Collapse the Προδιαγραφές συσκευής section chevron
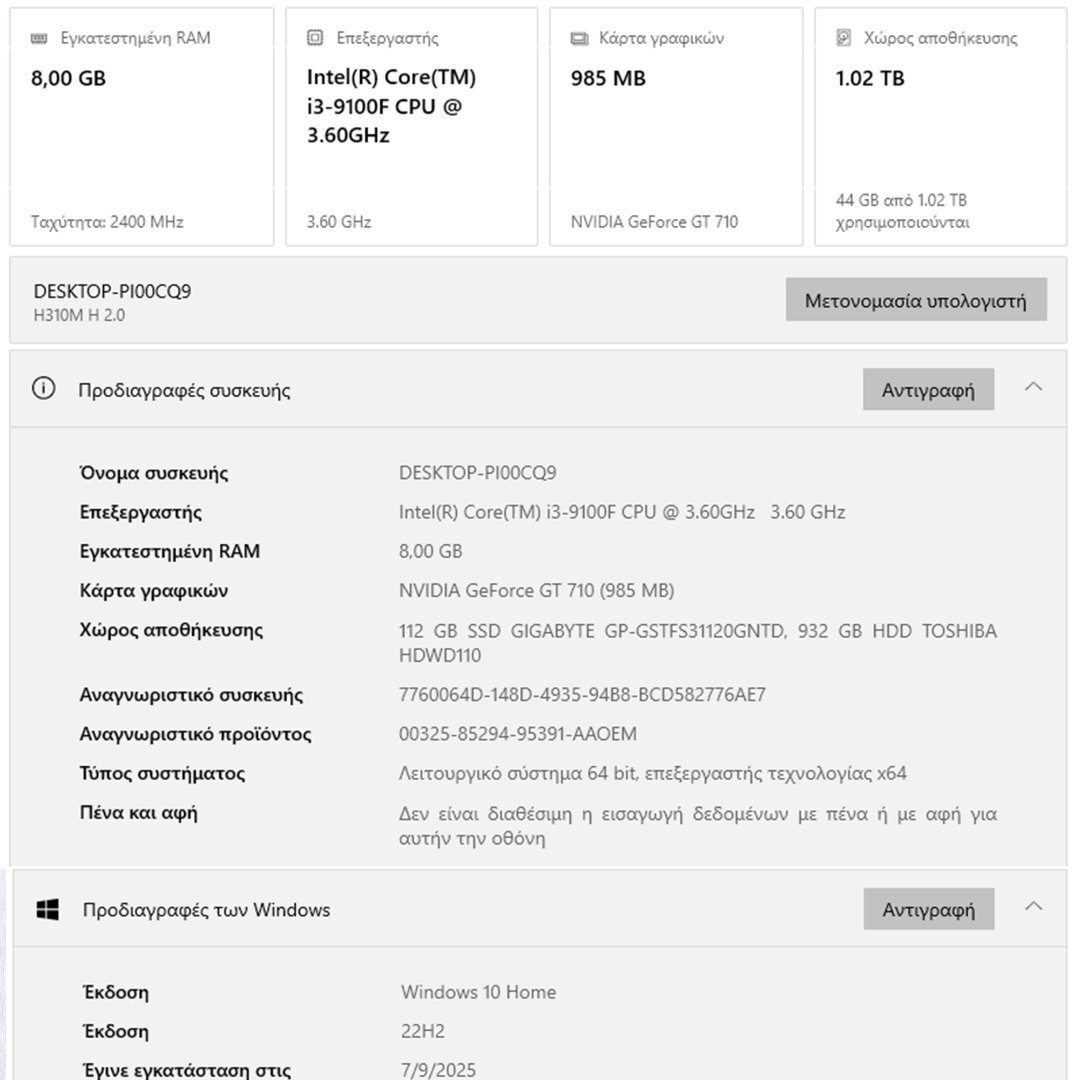 1034,387
